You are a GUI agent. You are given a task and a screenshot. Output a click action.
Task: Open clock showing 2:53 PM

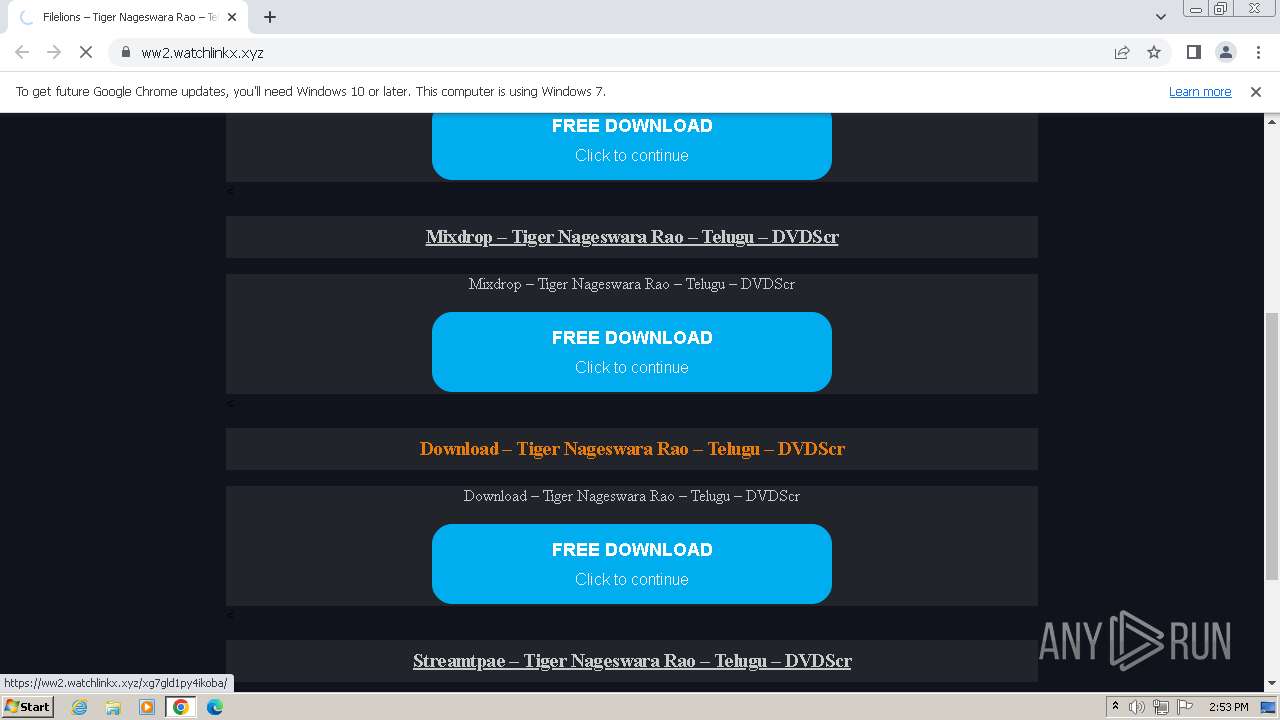point(1229,707)
